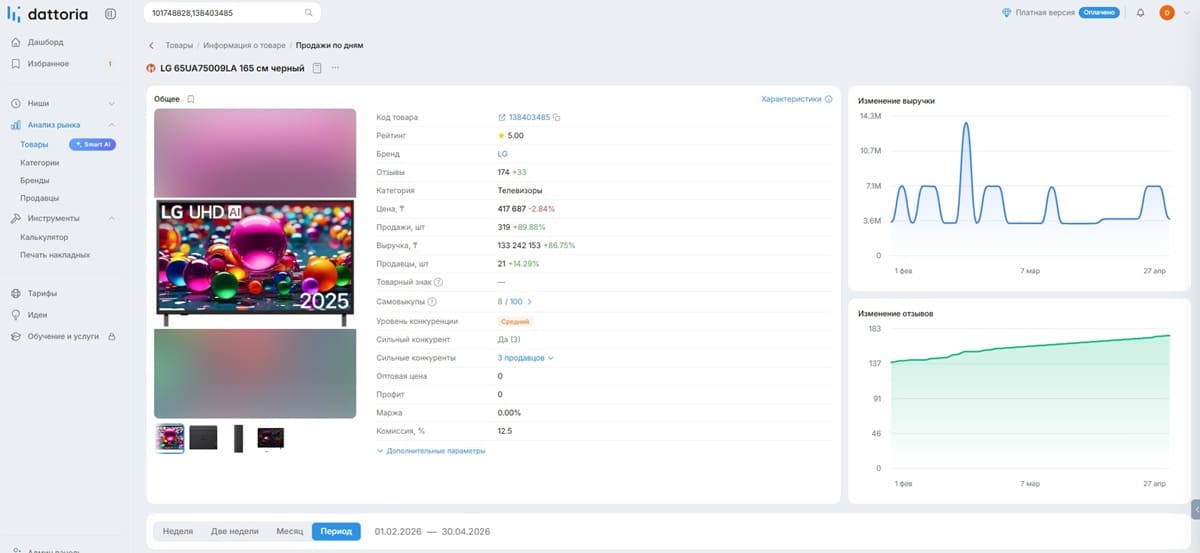This screenshot has height=553, width=1200.
Task: Select Бренды in the sidebar
Action: pyautogui.click(x=35, y=181)
